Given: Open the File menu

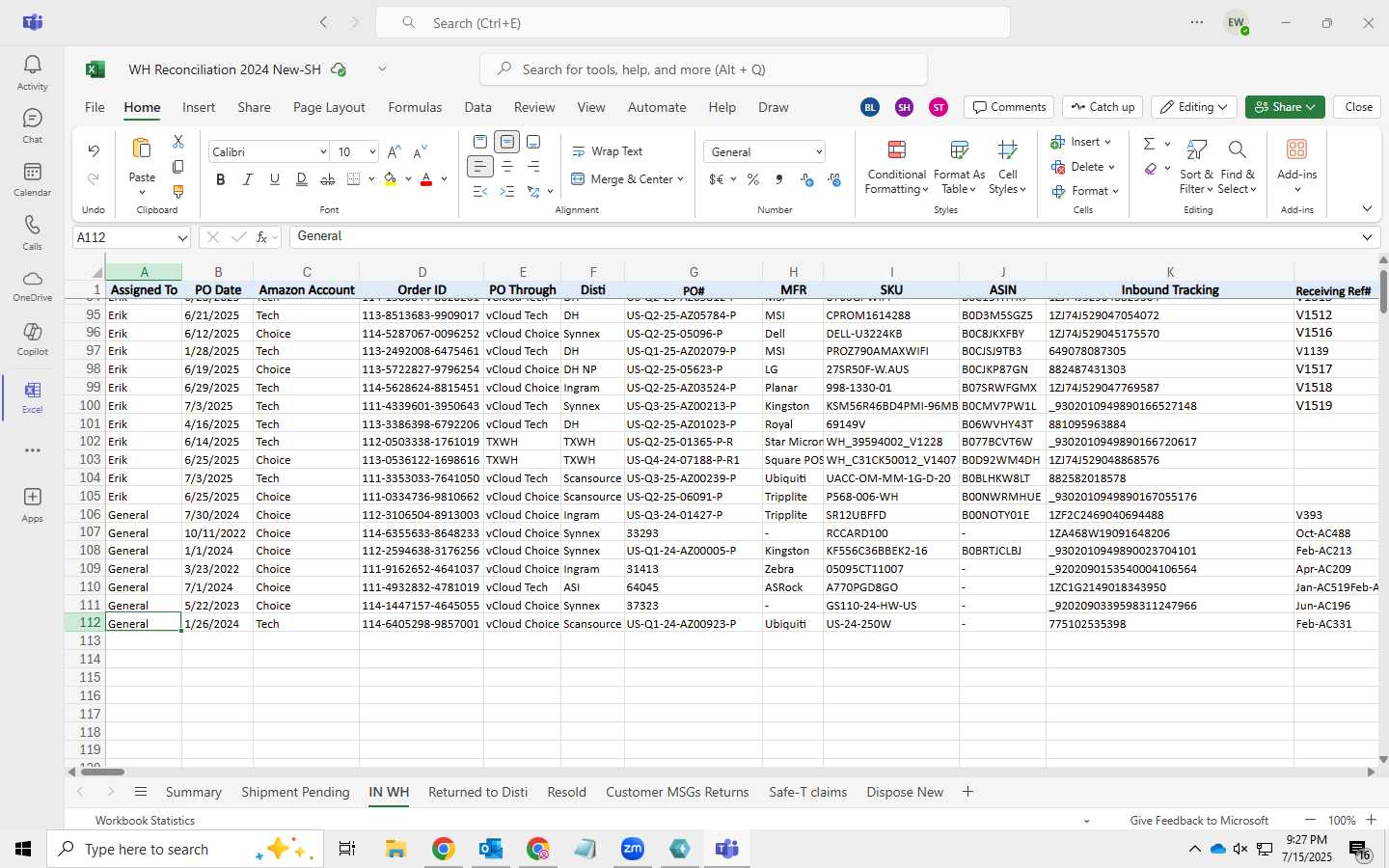Looking at the screenshot, I should tap(95, 107).
